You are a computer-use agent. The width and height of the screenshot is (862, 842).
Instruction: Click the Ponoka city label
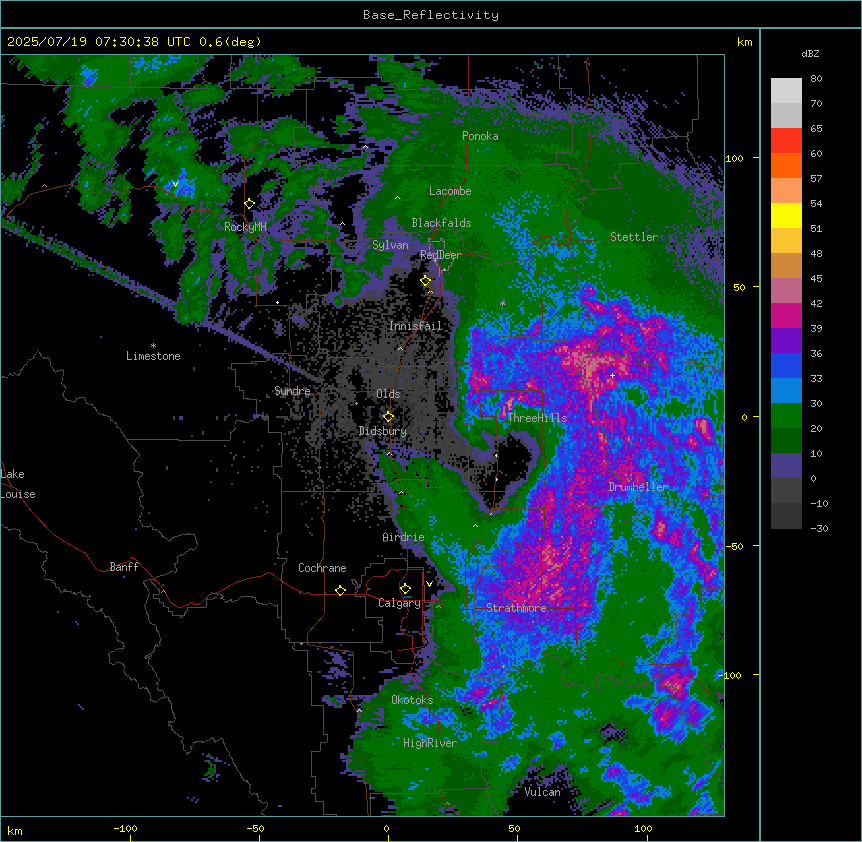click(x=480, y=136)
